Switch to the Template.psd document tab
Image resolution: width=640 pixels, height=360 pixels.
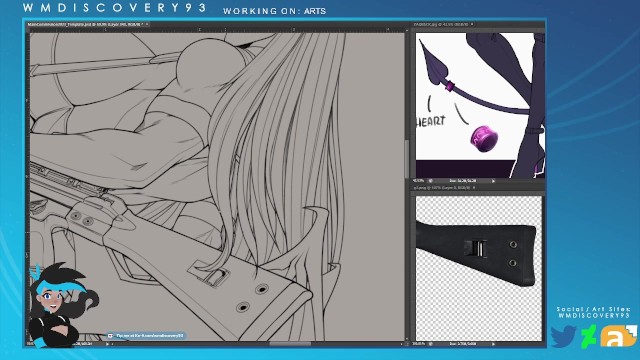(x=84, y=24)
